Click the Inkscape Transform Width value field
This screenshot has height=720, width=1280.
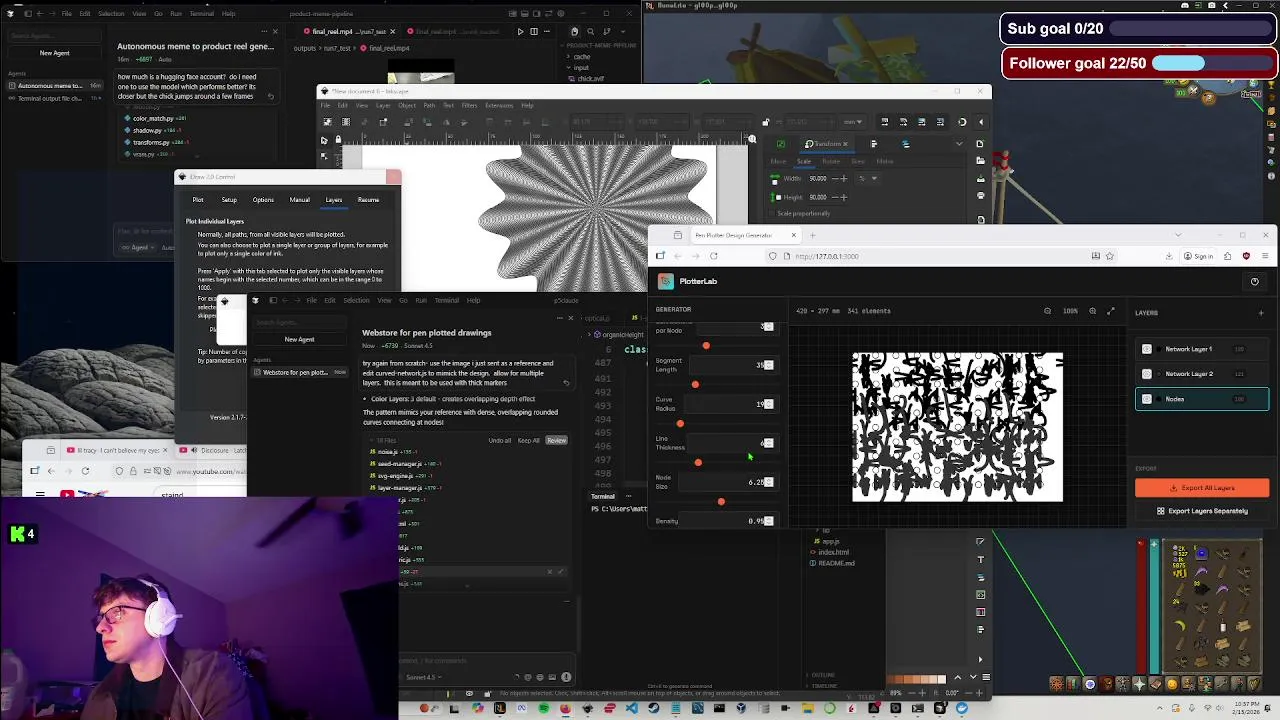817,179
